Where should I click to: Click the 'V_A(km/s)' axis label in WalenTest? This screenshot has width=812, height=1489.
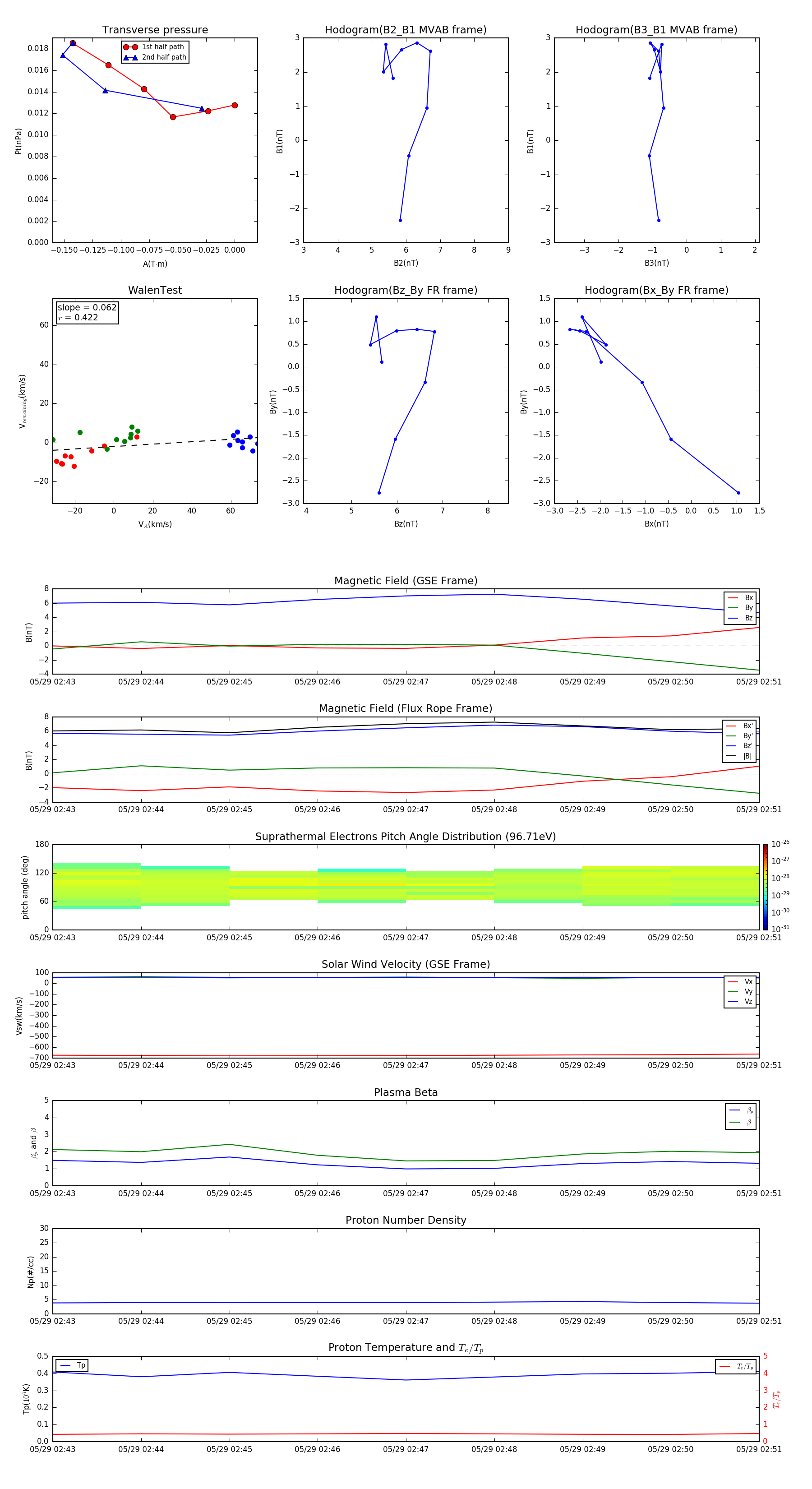point(155,524)
